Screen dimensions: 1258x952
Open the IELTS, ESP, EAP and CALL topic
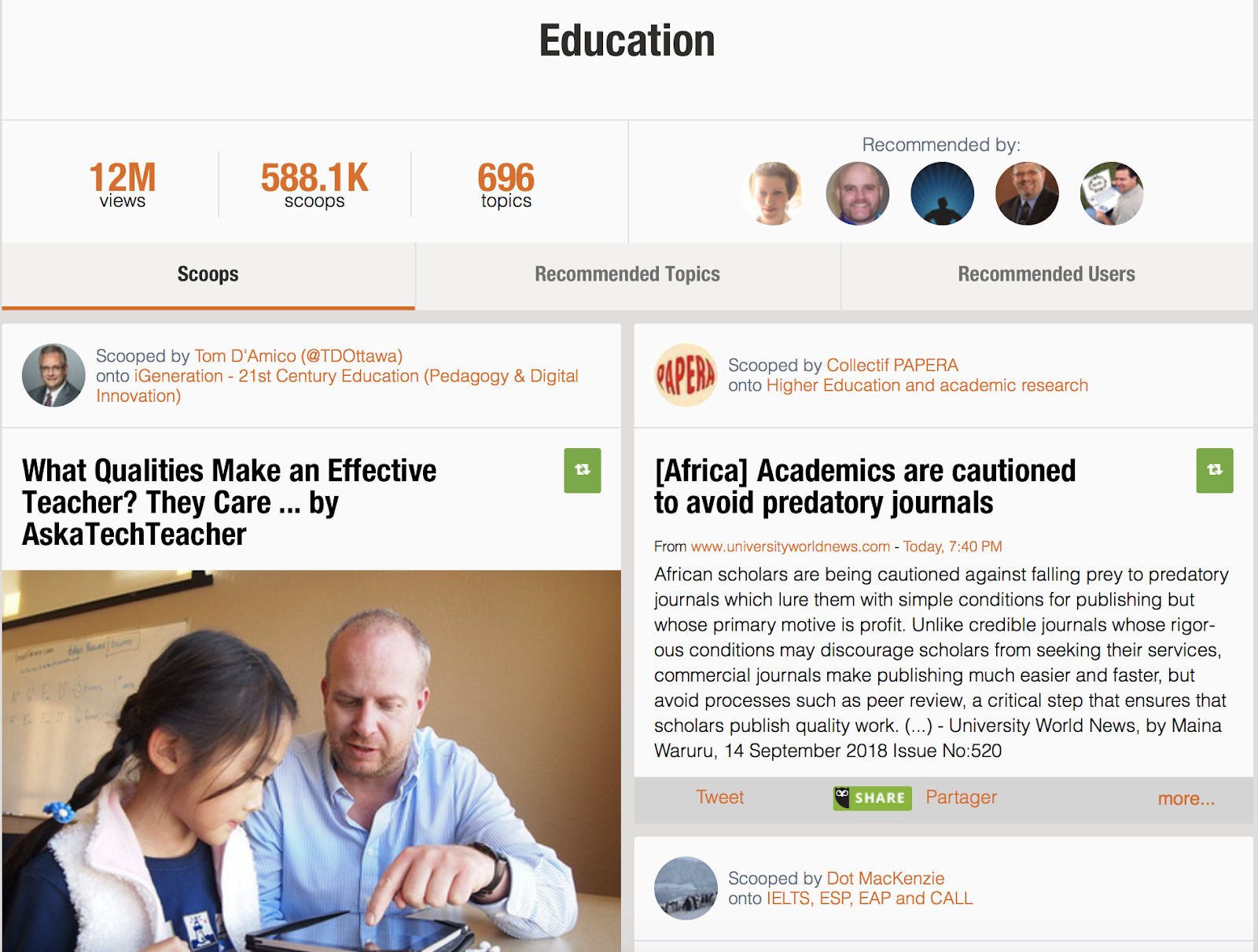(x=870, y=899)
